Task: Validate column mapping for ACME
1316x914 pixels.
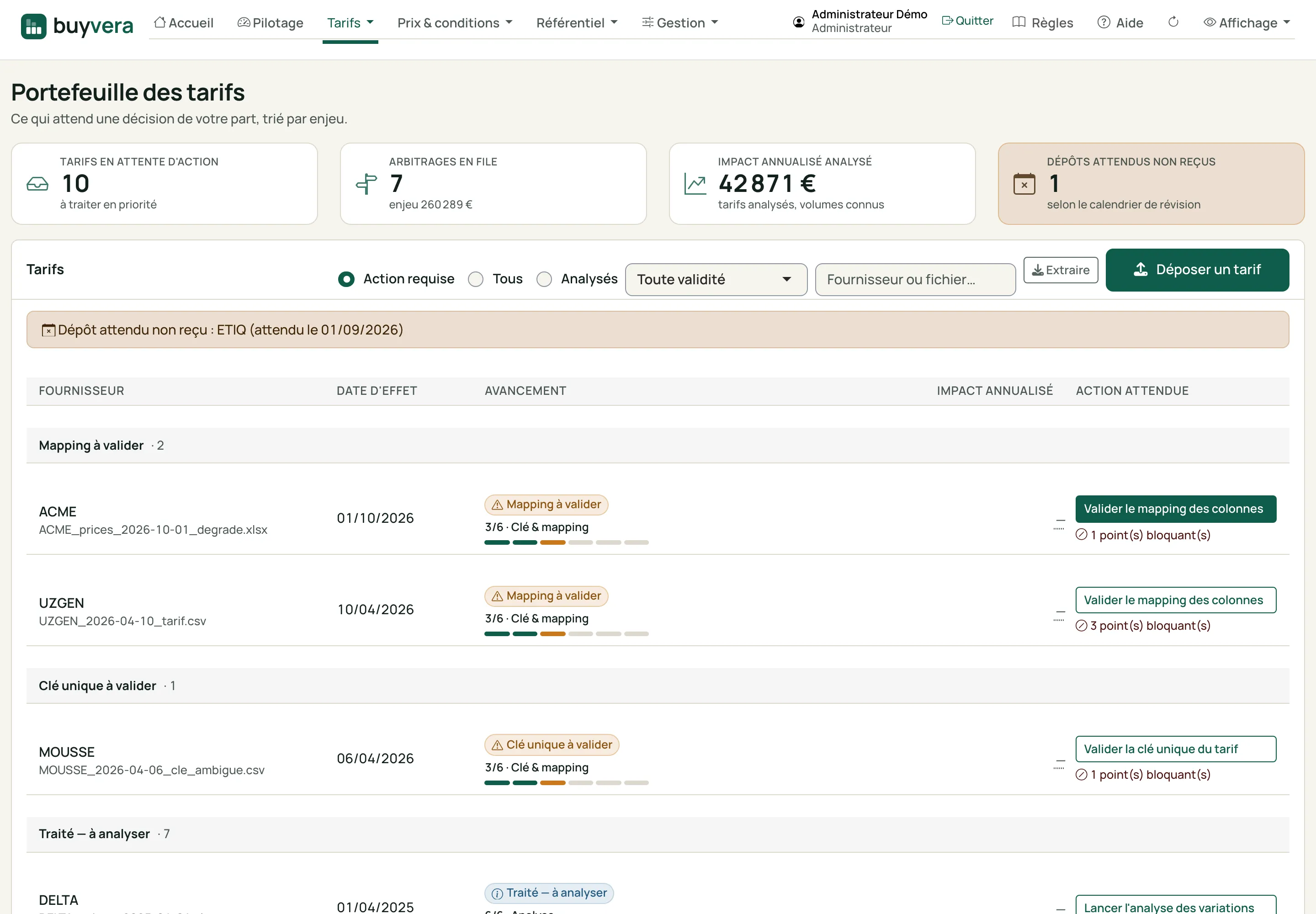Action: (1176, 509)
